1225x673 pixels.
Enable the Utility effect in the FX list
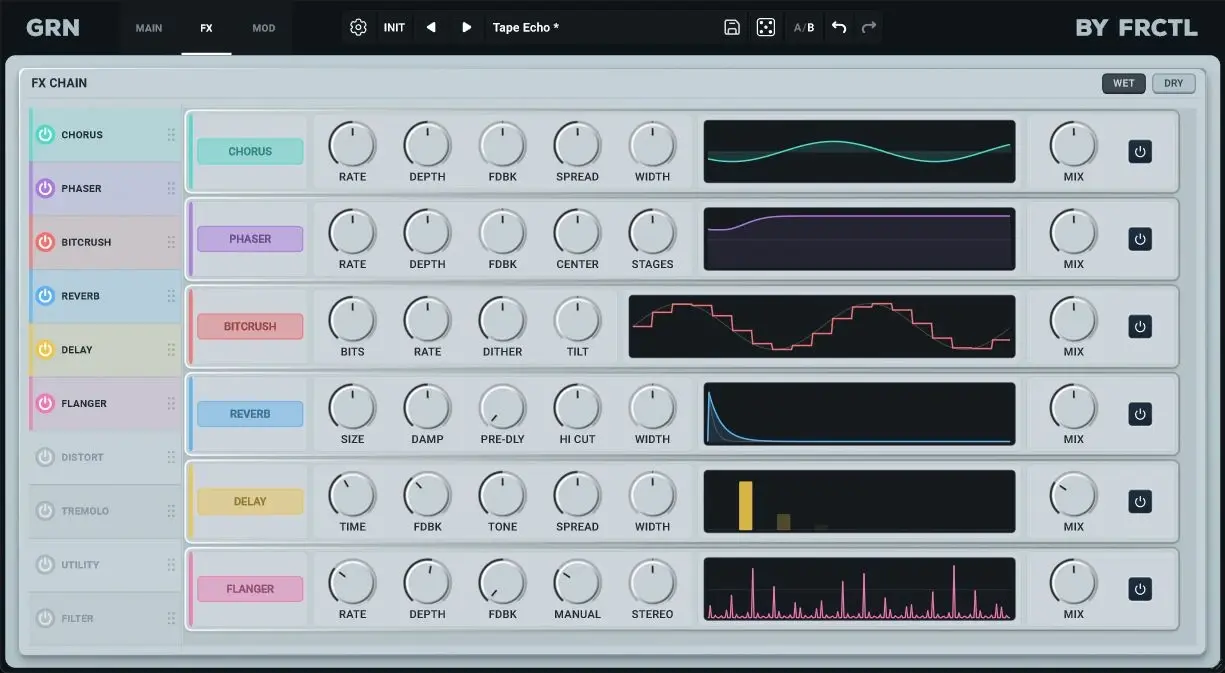45,565
